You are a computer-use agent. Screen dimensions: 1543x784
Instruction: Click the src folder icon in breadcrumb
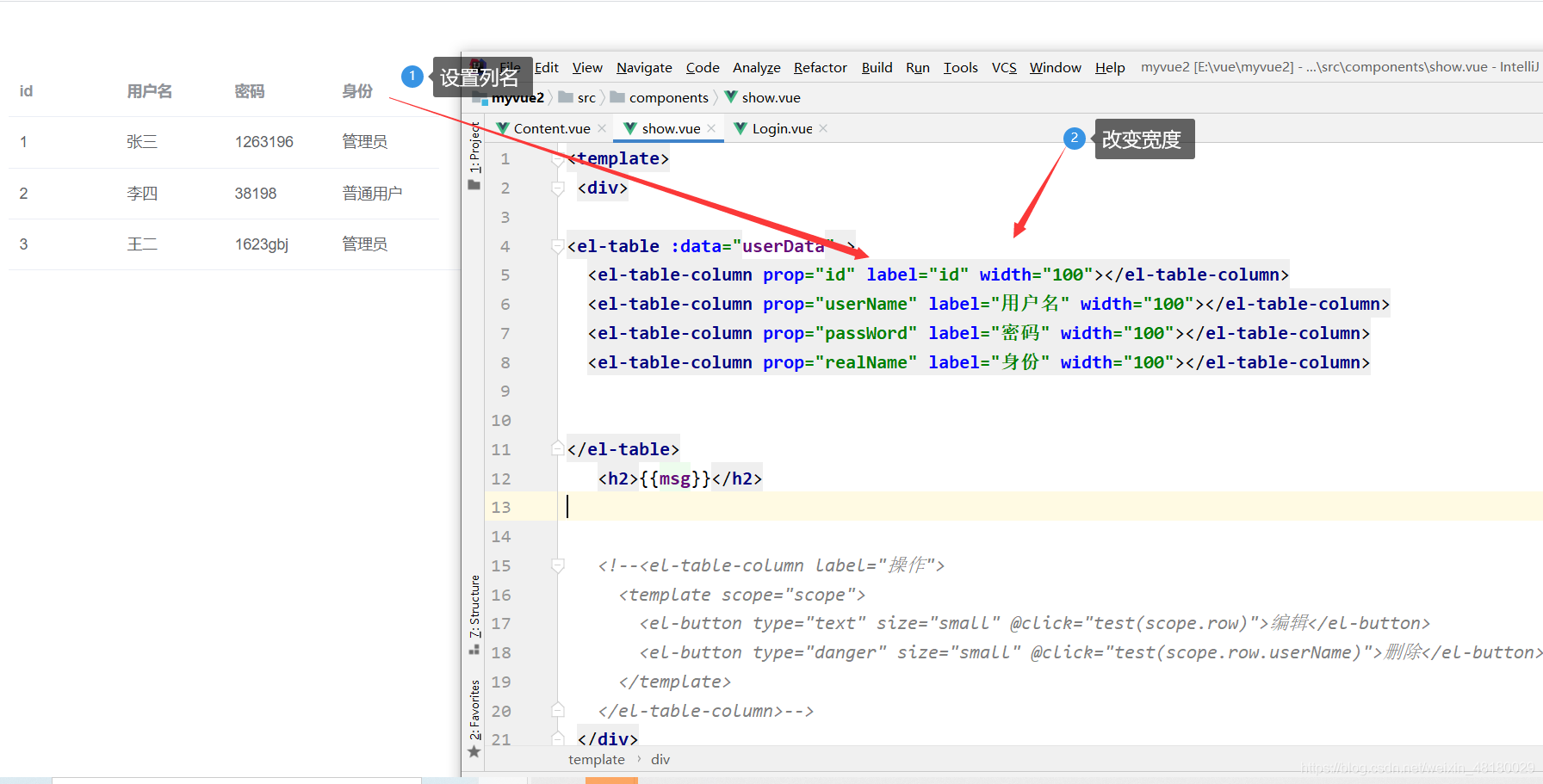(566, 97)
